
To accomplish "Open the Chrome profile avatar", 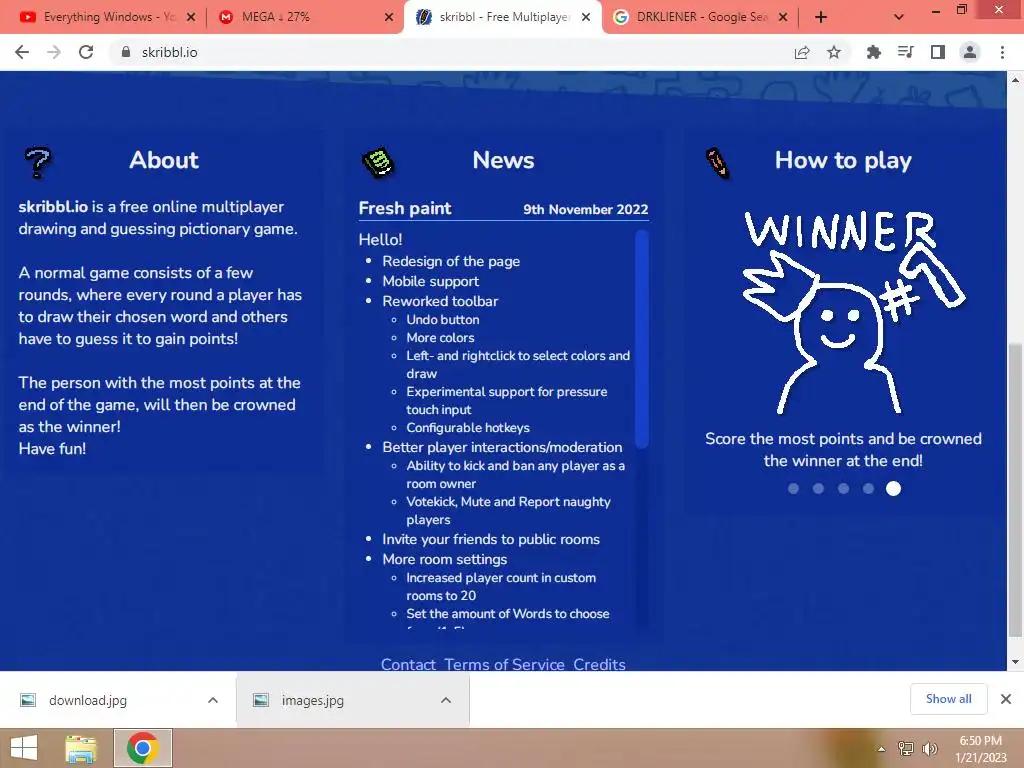I will 970,52.
